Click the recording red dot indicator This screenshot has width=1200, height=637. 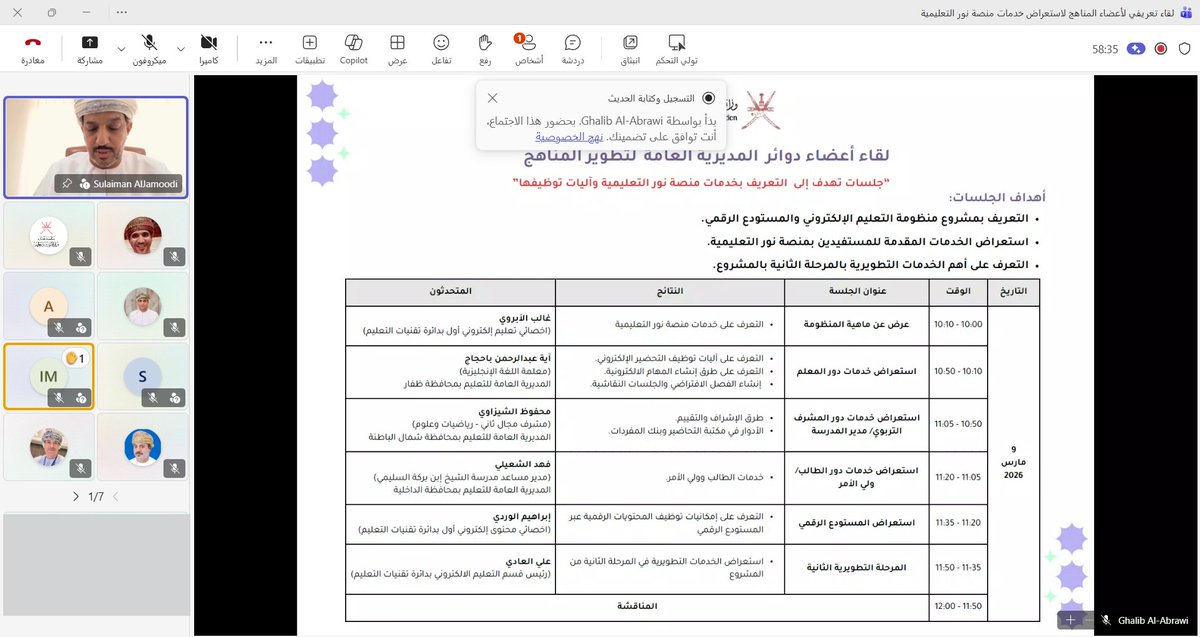point(1161,48)
